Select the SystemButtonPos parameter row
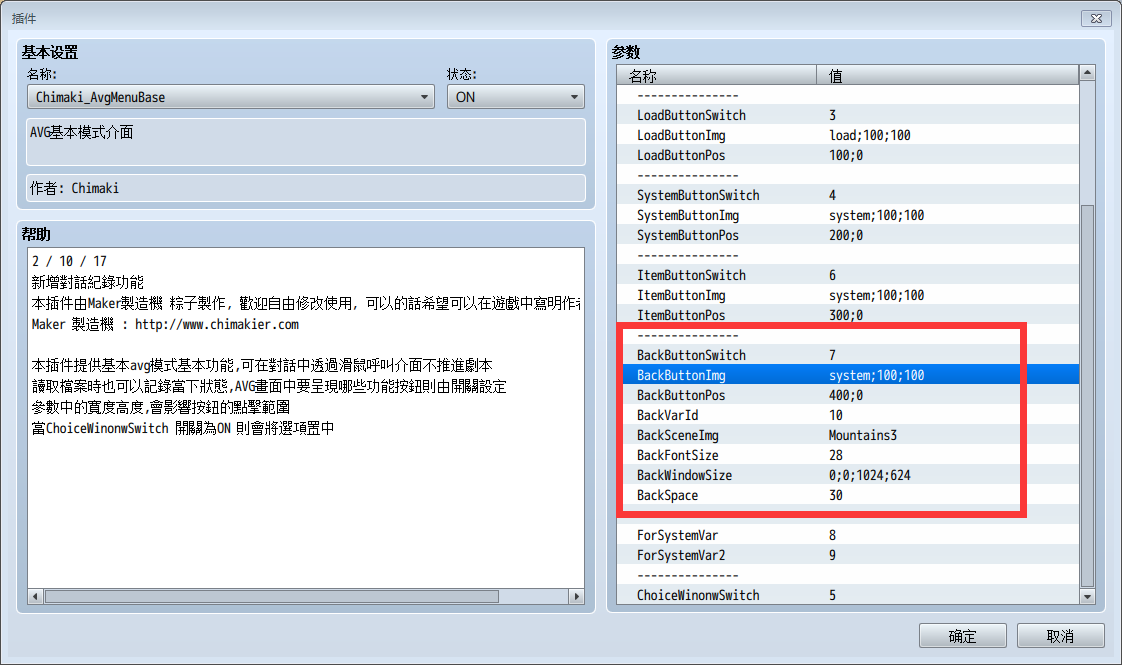Image resolution: width=1122 pixels, height=665 pixels. (848, 236)
